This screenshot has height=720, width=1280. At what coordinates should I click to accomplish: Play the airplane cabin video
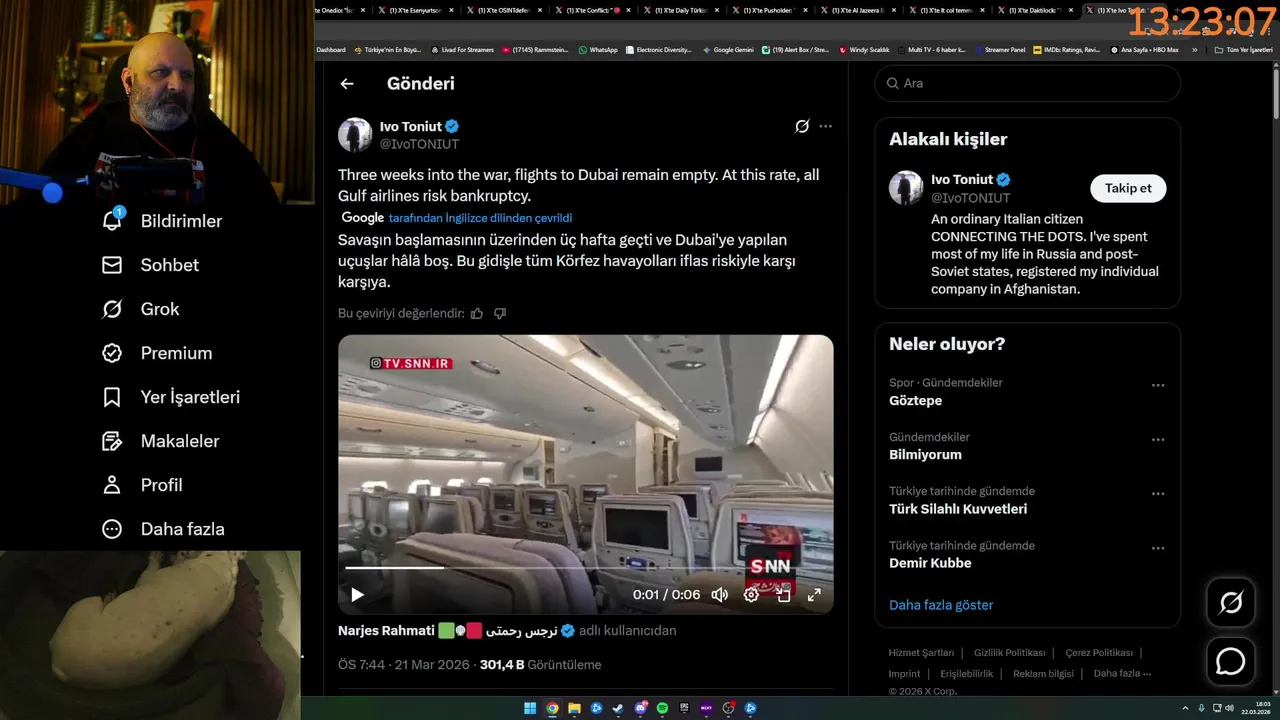[357, 595]
